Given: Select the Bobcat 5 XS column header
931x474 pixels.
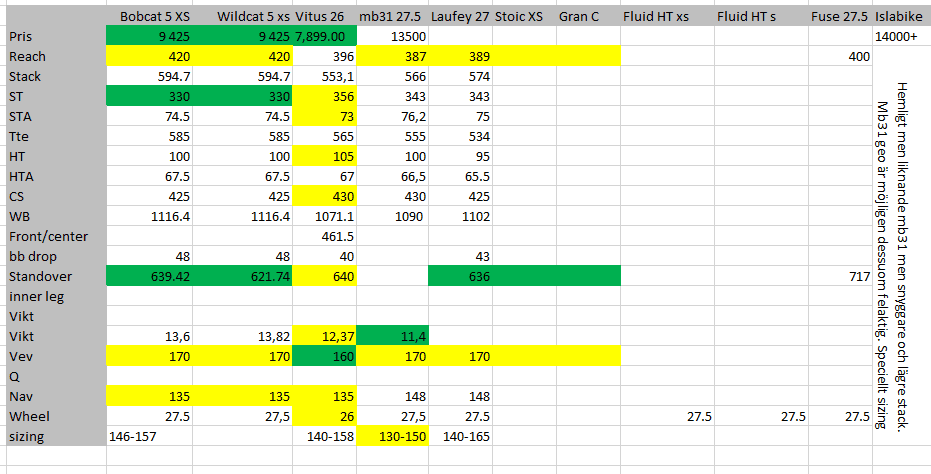Looking at the screenshot, I should [x=156, y=17].
